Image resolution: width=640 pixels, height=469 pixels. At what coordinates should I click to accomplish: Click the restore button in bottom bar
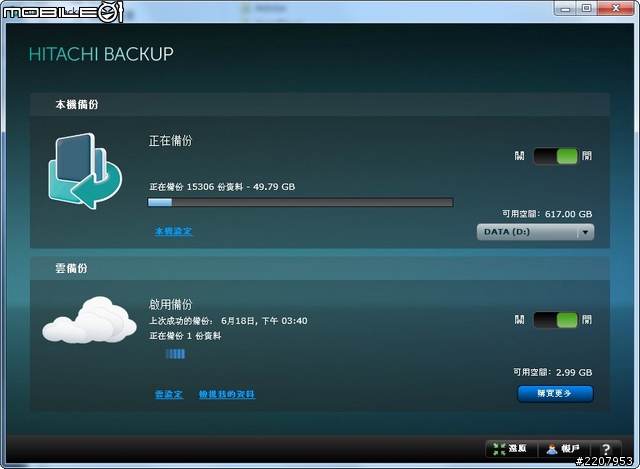tap(511, 449)
